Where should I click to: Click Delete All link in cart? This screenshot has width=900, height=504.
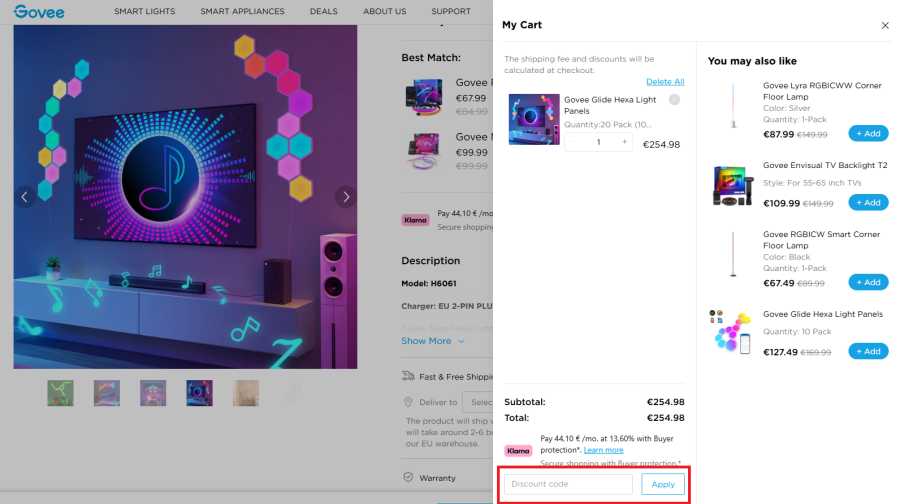665,82
